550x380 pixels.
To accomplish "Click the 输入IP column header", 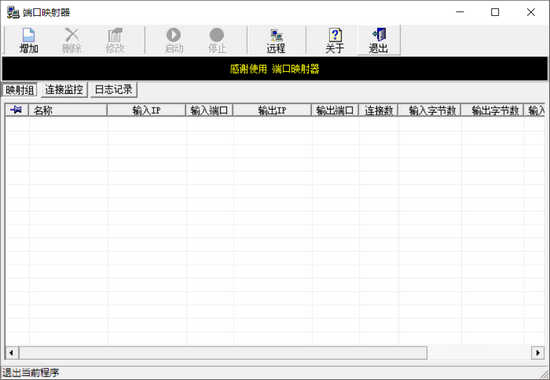I will tap(146, 110).
